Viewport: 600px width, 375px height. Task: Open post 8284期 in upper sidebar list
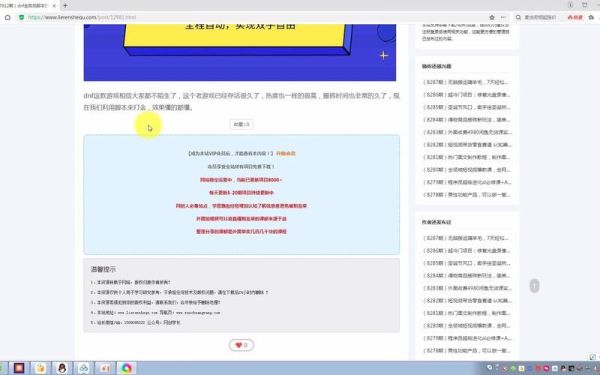[466, 120]
